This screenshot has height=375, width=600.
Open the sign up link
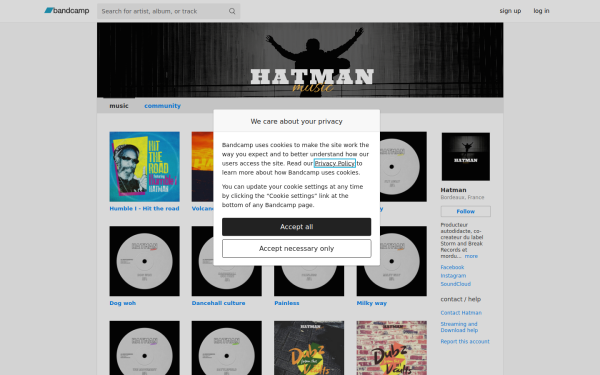510,11
